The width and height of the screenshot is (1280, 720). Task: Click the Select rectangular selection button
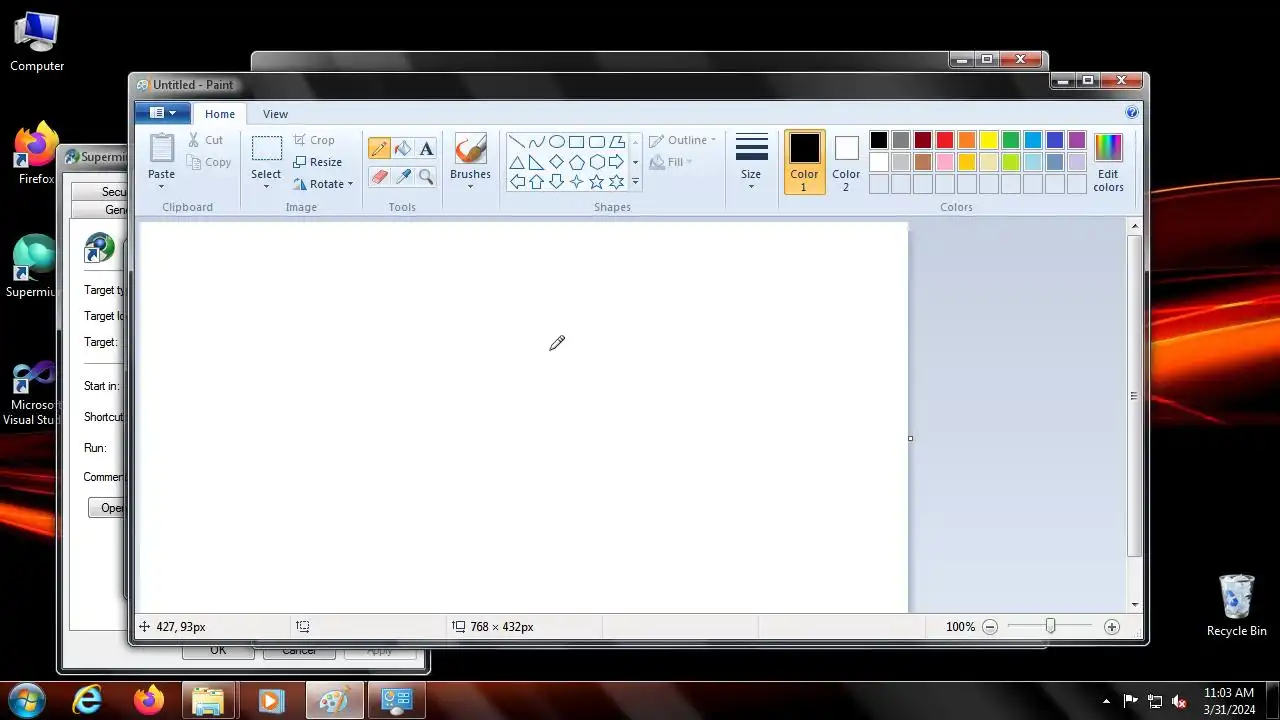(266, 149)
